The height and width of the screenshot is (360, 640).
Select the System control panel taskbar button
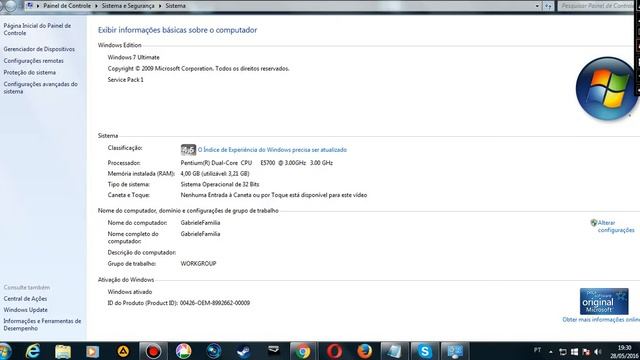[455, 351]
